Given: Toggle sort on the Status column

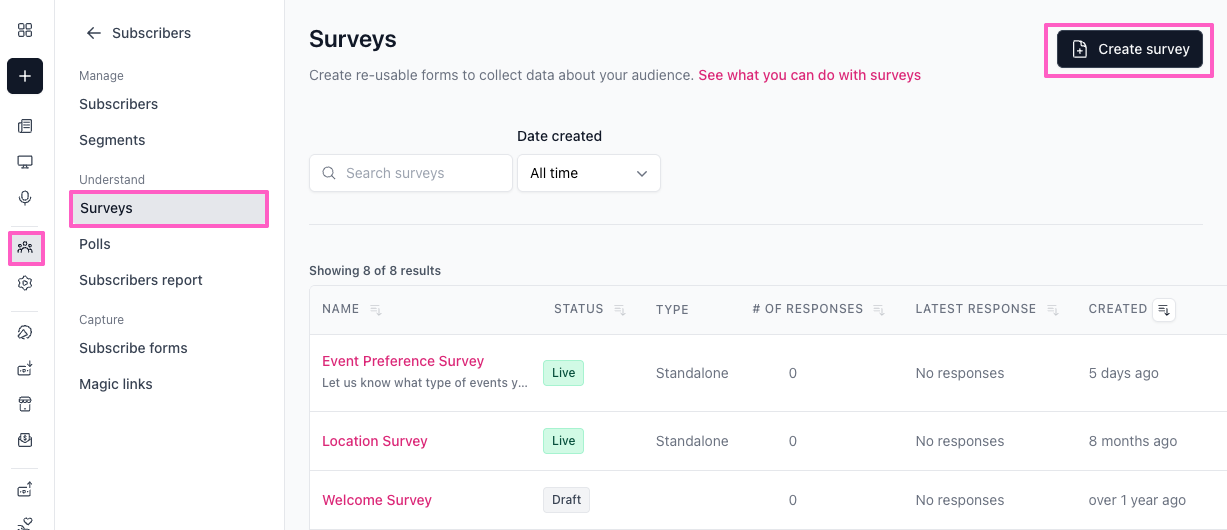Looking at the screenshot, I should 619,310.
